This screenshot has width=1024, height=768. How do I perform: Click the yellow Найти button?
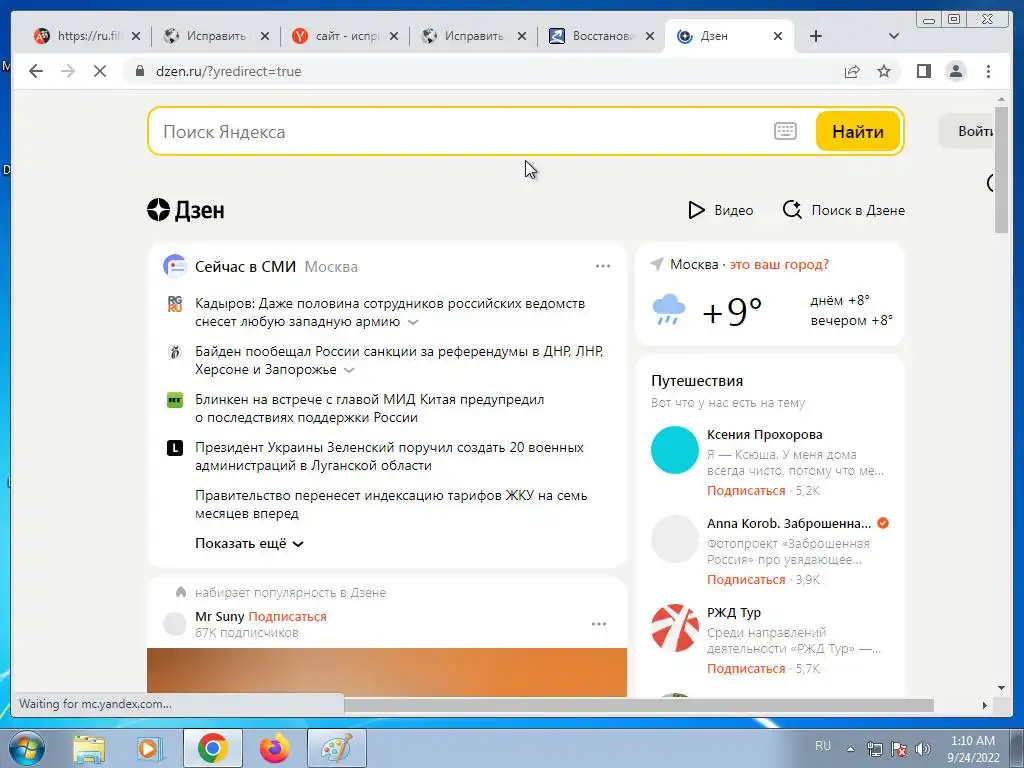[x=857, y=131]
